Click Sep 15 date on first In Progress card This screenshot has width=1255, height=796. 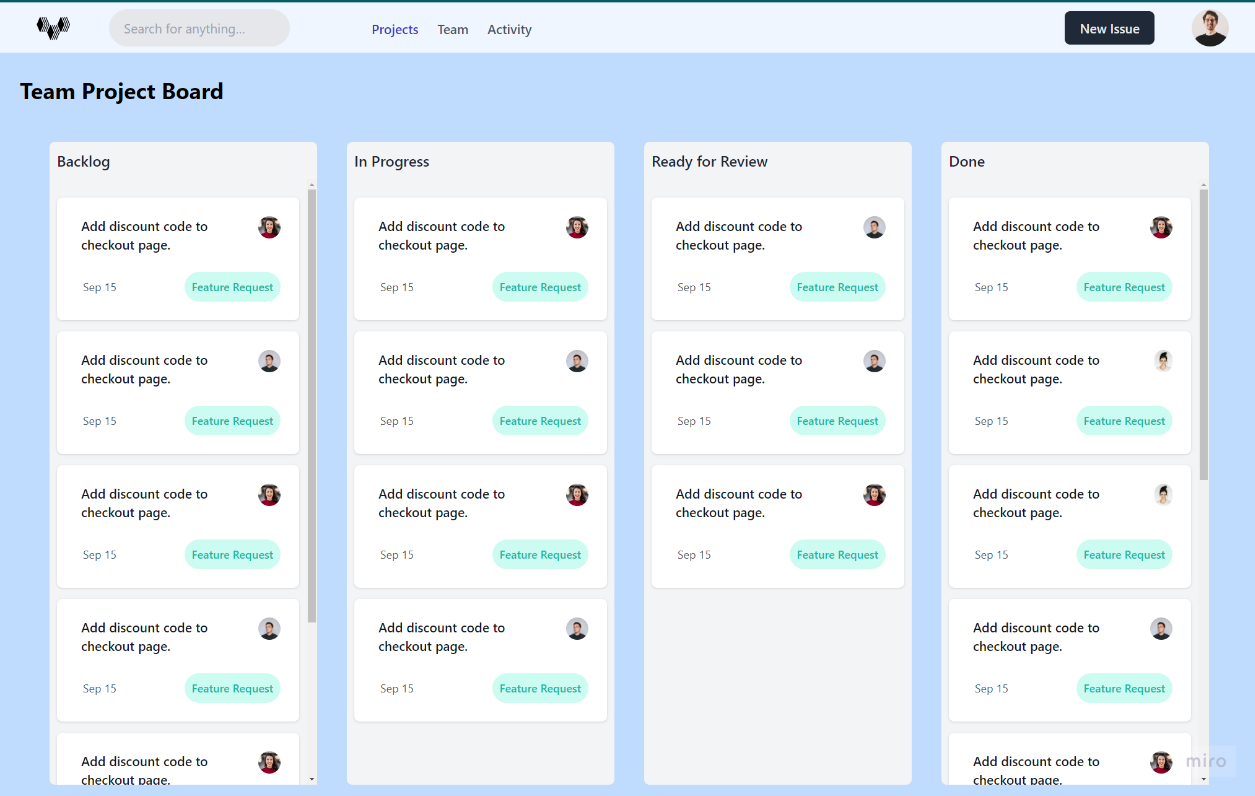point(397,287)
